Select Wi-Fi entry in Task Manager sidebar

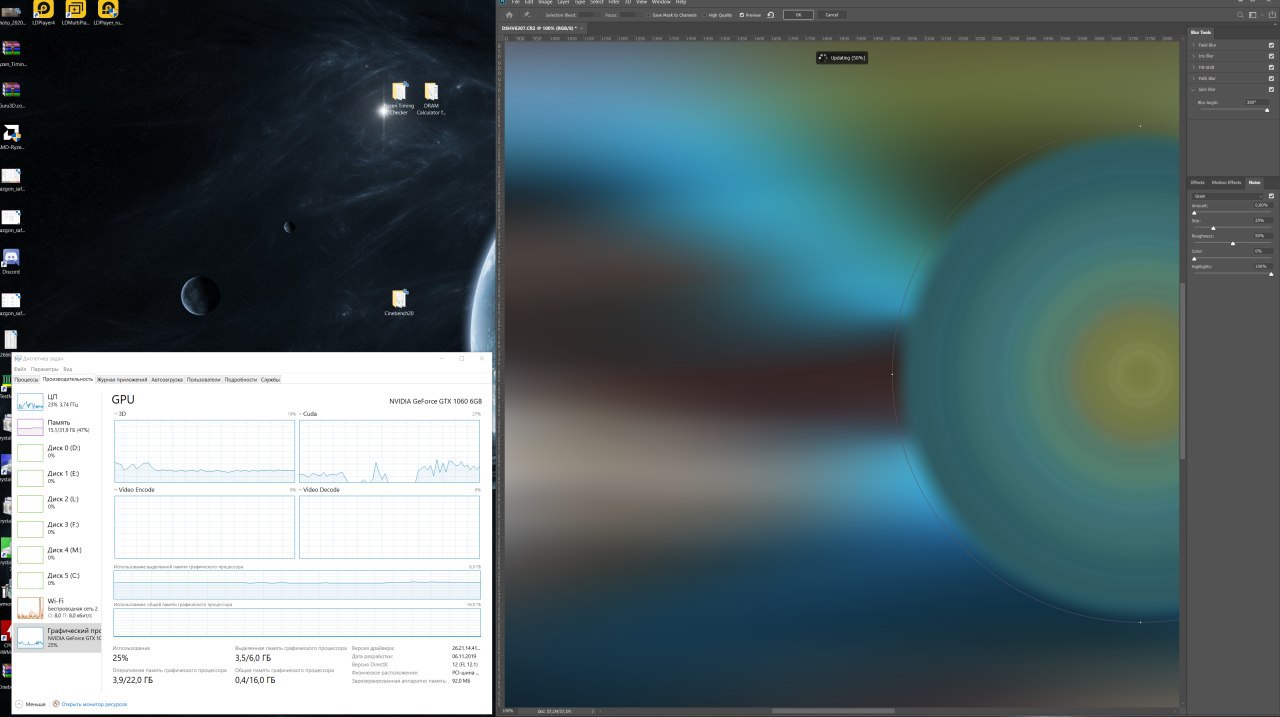click(x=57, y=608)
